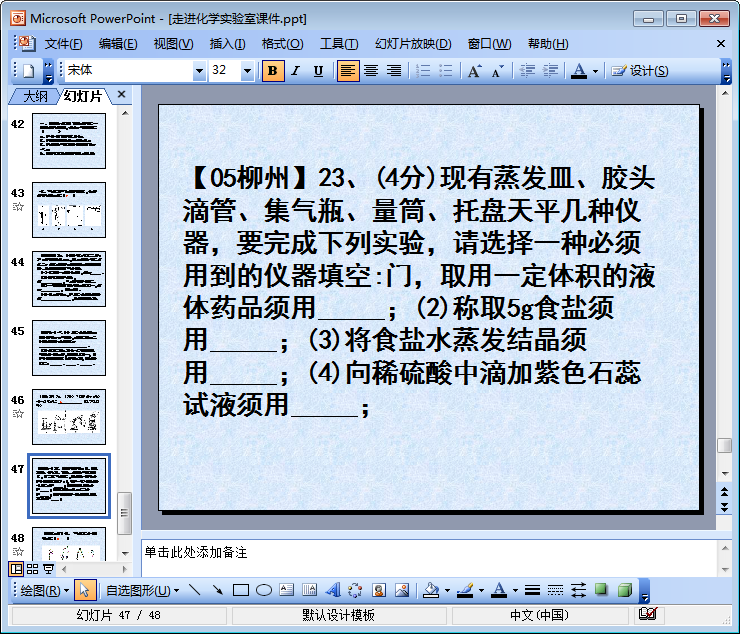Choose a line style from the drawing toolbar
This screenshot has height=634, width=740.
tap(532, 590)
